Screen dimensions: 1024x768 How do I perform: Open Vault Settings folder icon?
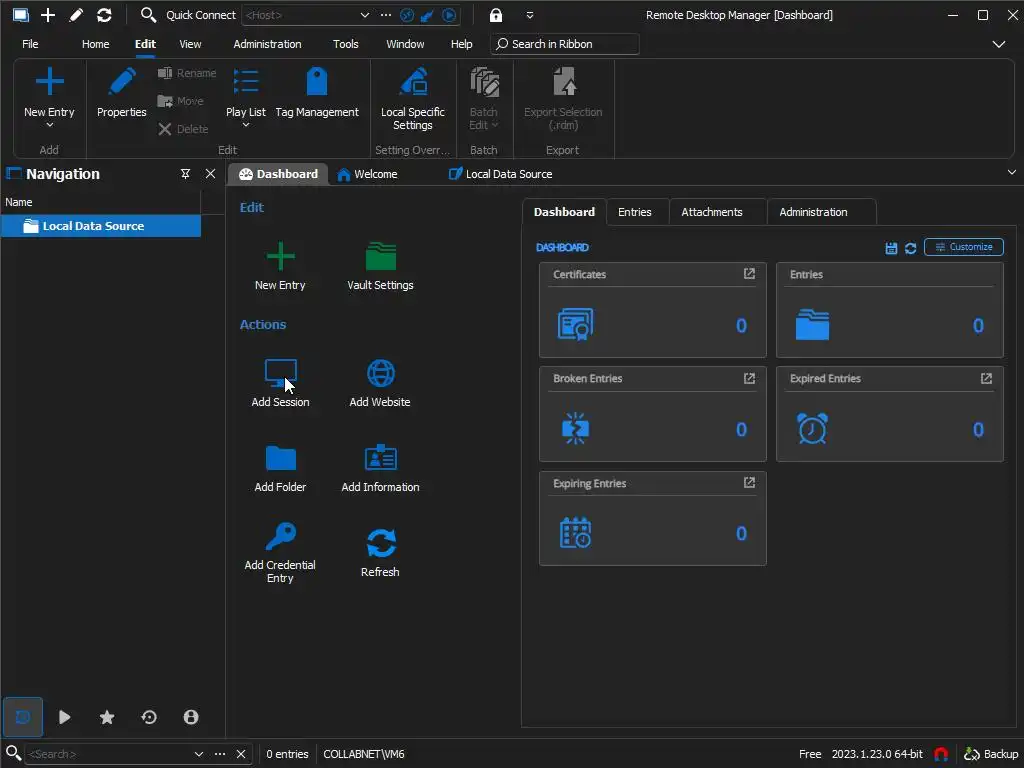(381, 256)
